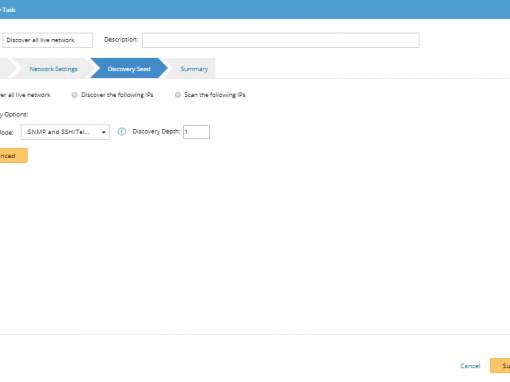This screenshot has width=510, height=382.
Task: Select 'Discover the following IPs' radio button
Action: coord(75,95)
